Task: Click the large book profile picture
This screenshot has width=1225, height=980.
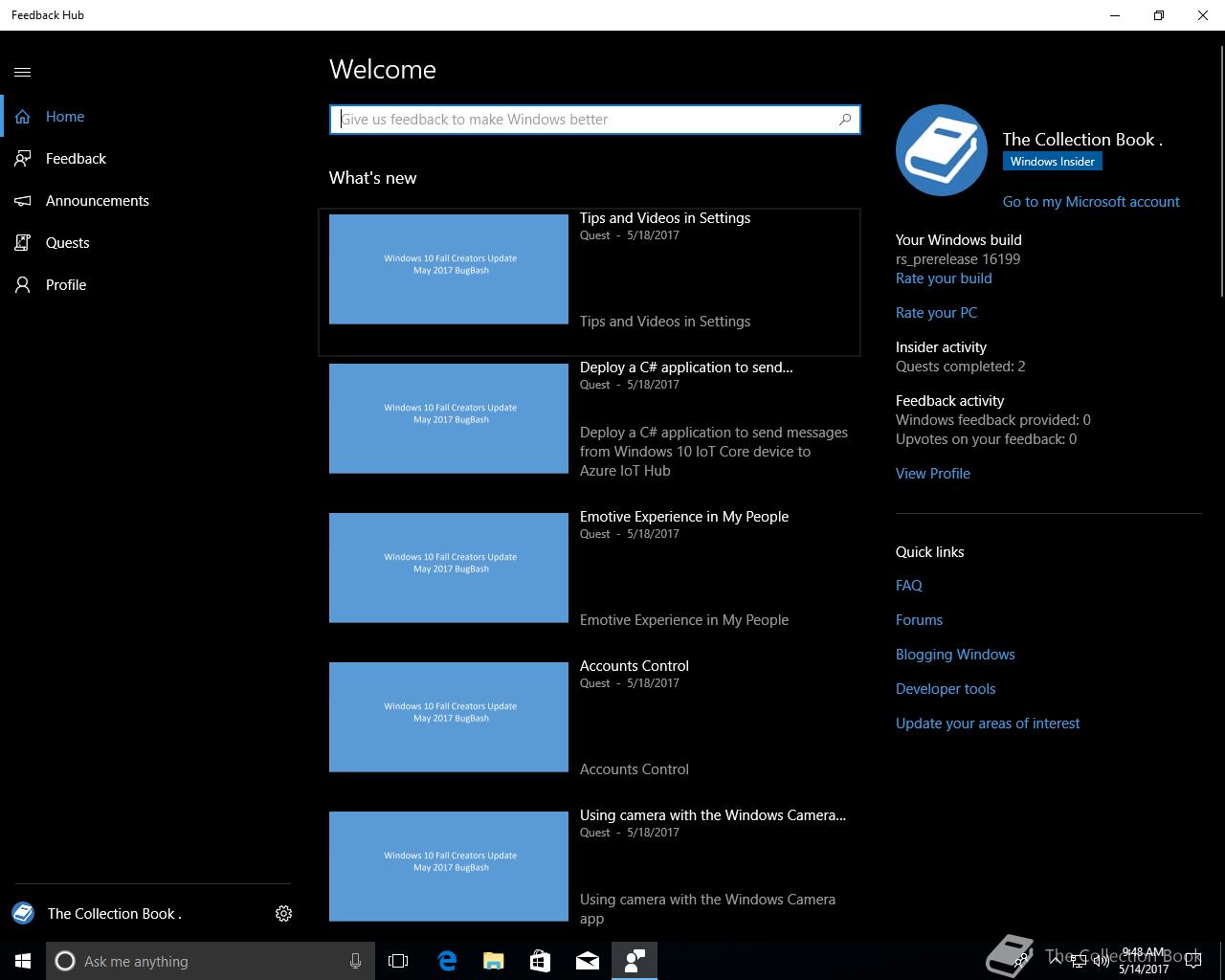Action: [x=942, y=150]
